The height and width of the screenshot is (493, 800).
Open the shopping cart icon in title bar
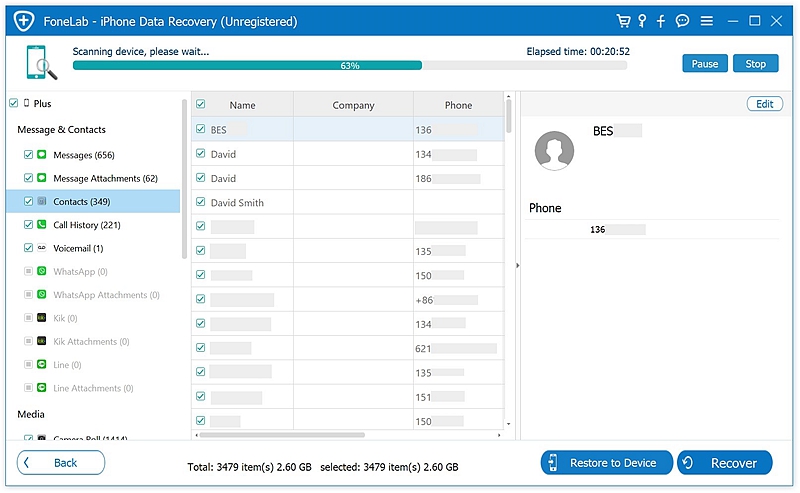click(623, 21)
